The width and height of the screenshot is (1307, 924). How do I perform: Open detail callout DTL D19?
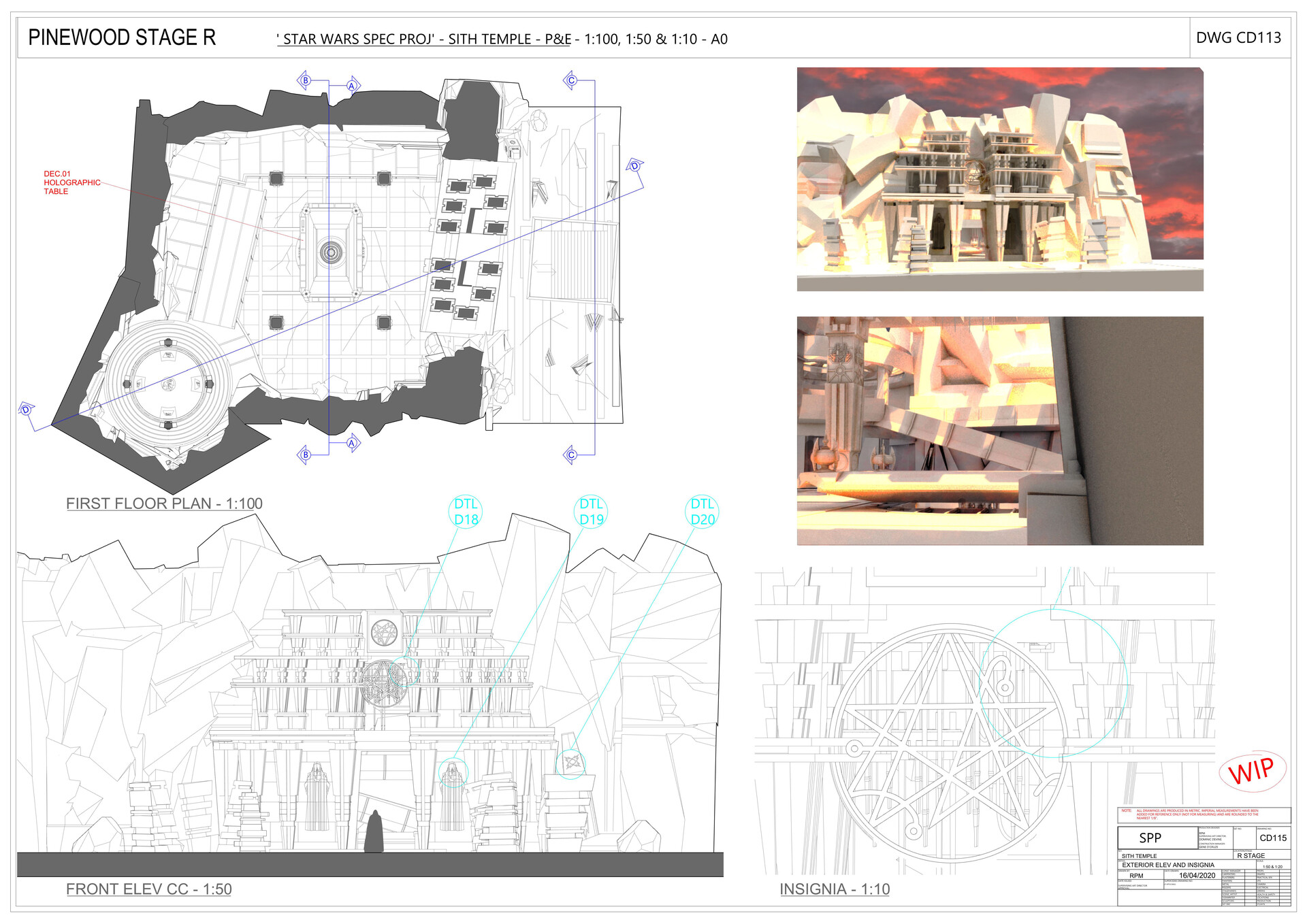[x=591, y=511]
